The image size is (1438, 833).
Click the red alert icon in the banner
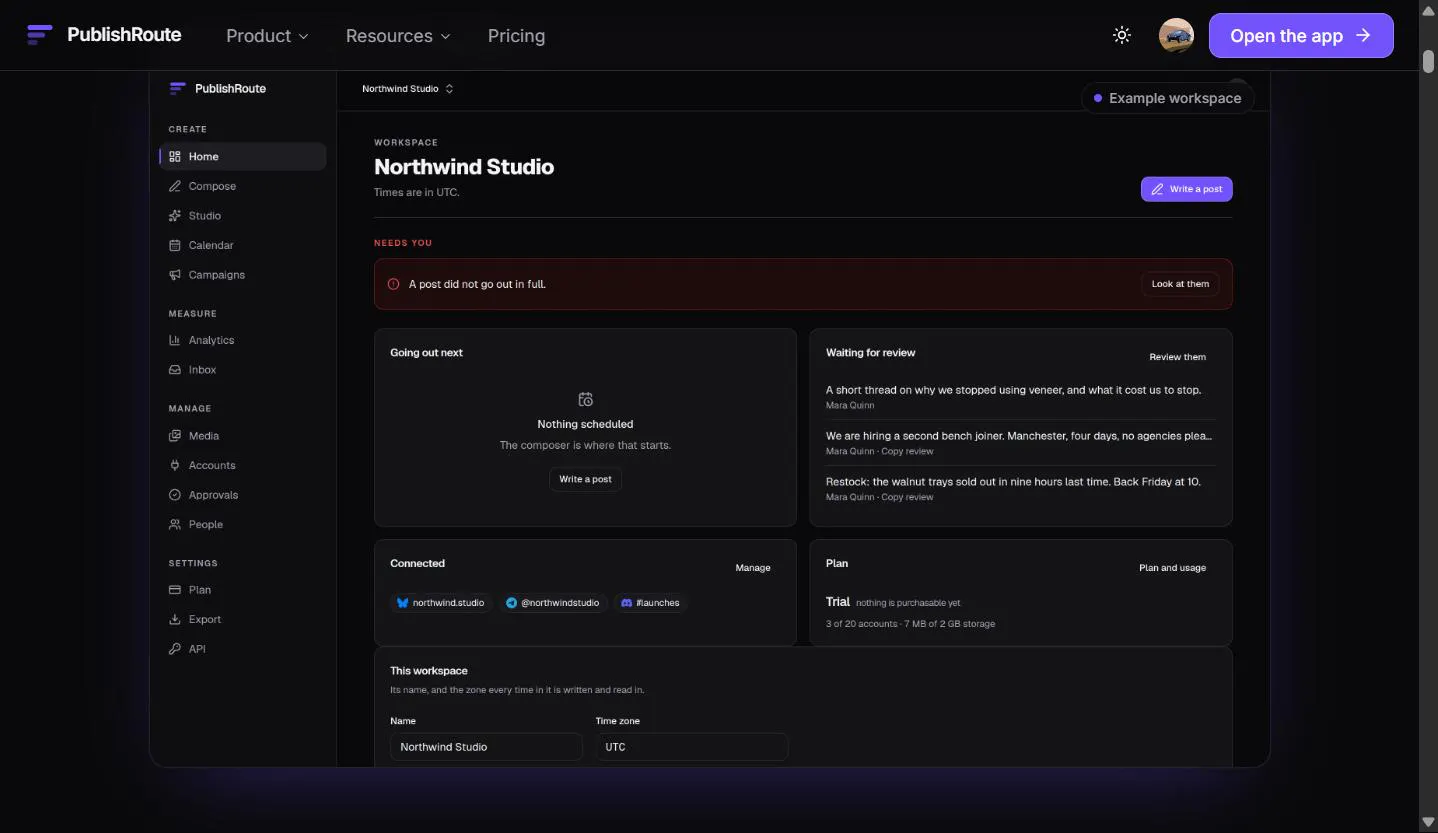393,284
